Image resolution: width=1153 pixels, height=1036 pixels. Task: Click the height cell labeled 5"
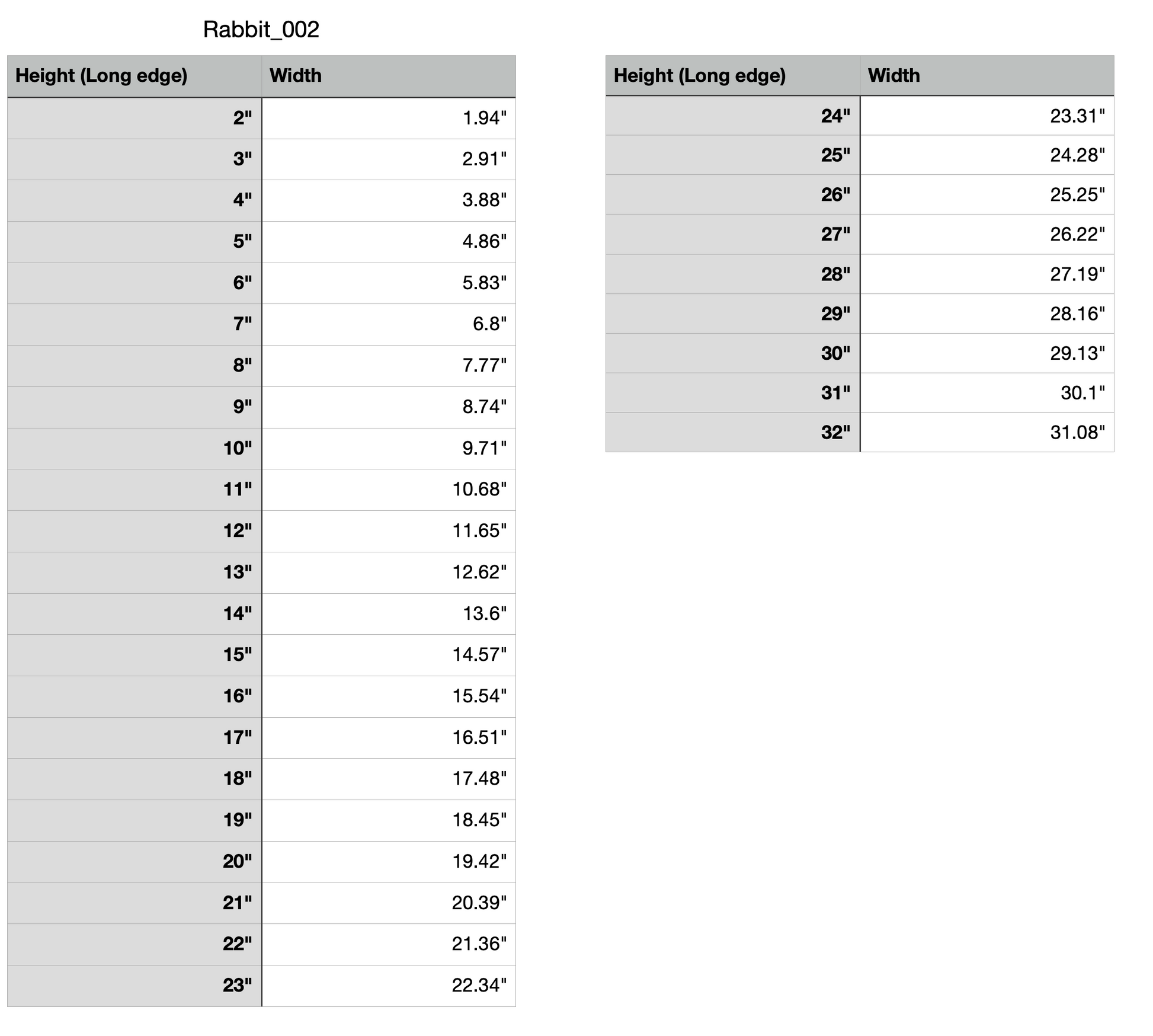click(x=242, y=241)
